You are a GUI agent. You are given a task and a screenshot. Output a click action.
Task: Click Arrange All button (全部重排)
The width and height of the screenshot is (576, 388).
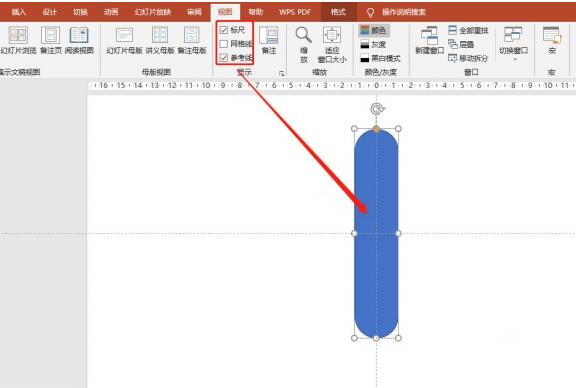(468, 30)
